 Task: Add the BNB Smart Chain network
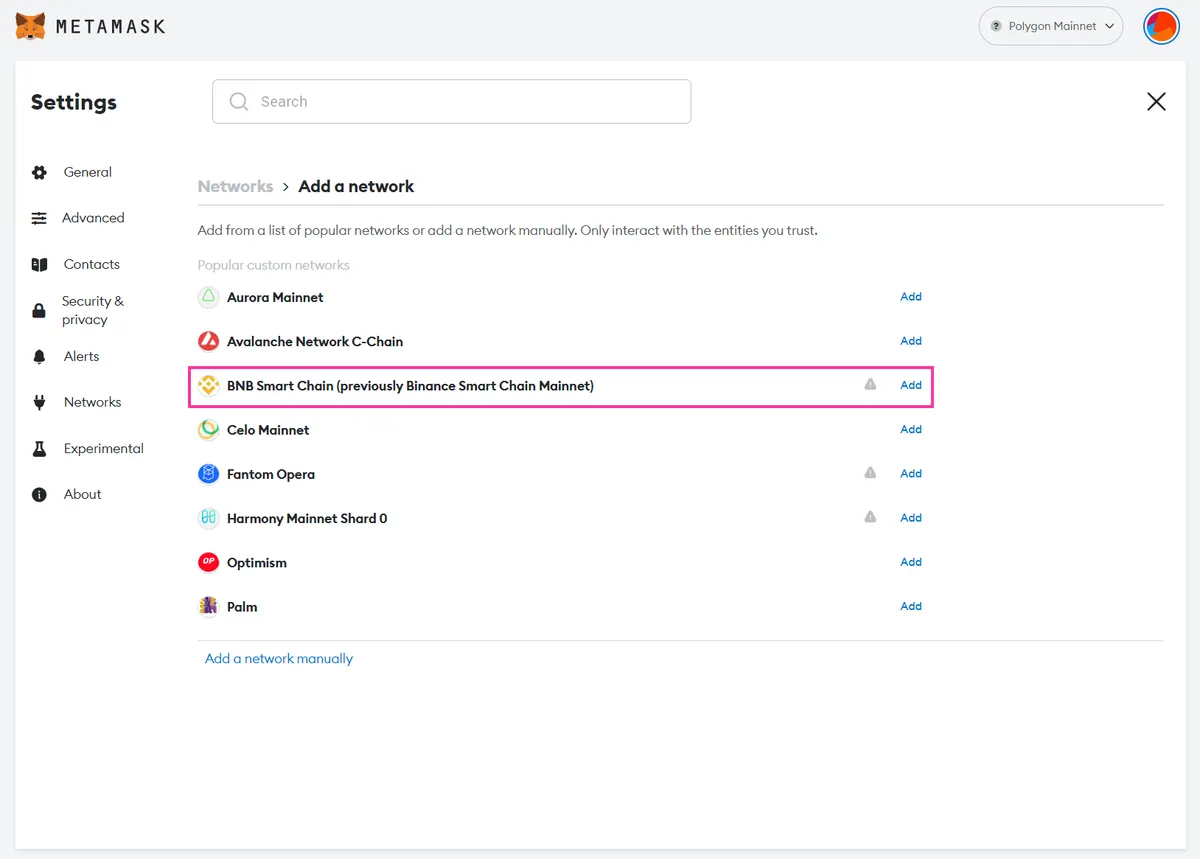(x=911, y=385)
